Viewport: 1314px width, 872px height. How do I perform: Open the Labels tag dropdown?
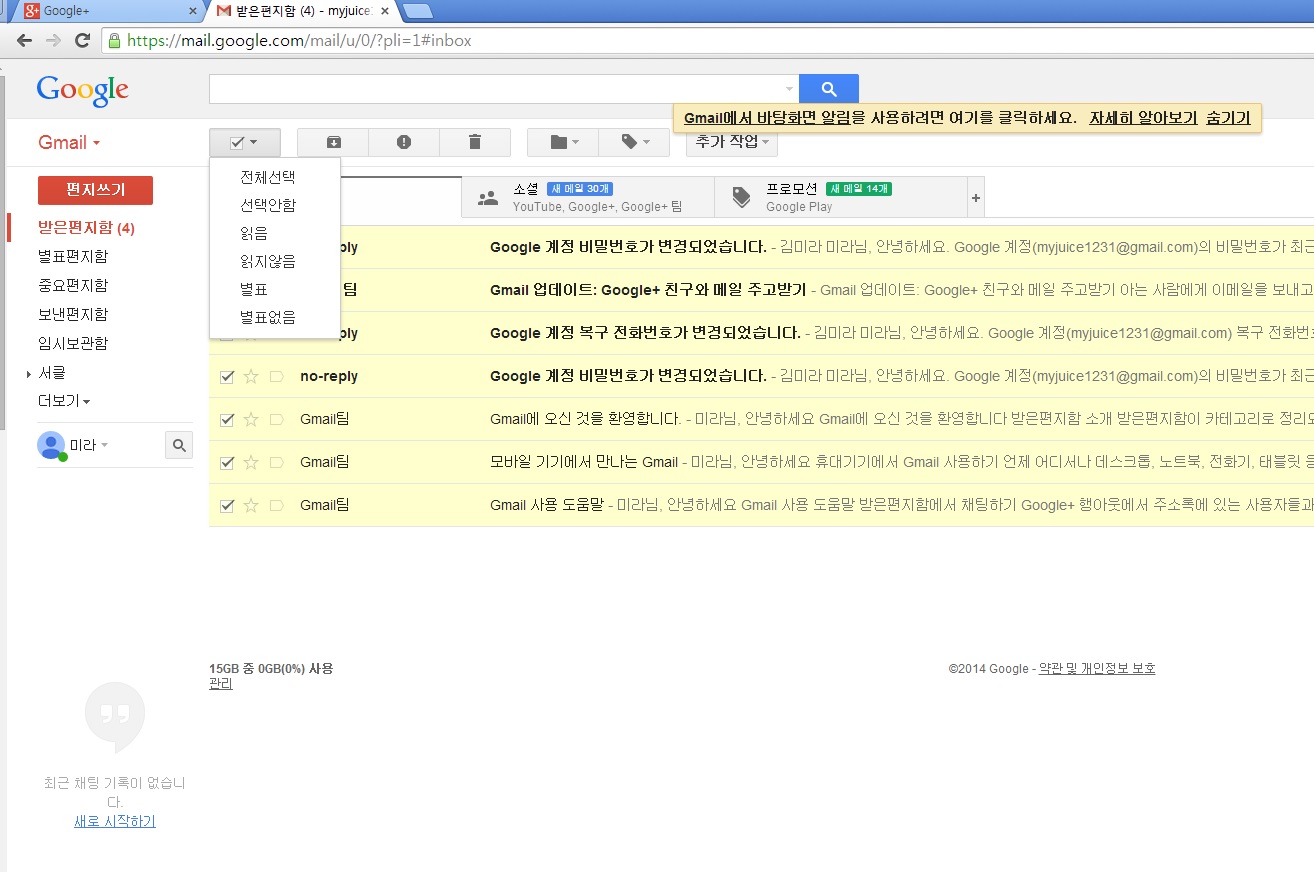[634, 142]
